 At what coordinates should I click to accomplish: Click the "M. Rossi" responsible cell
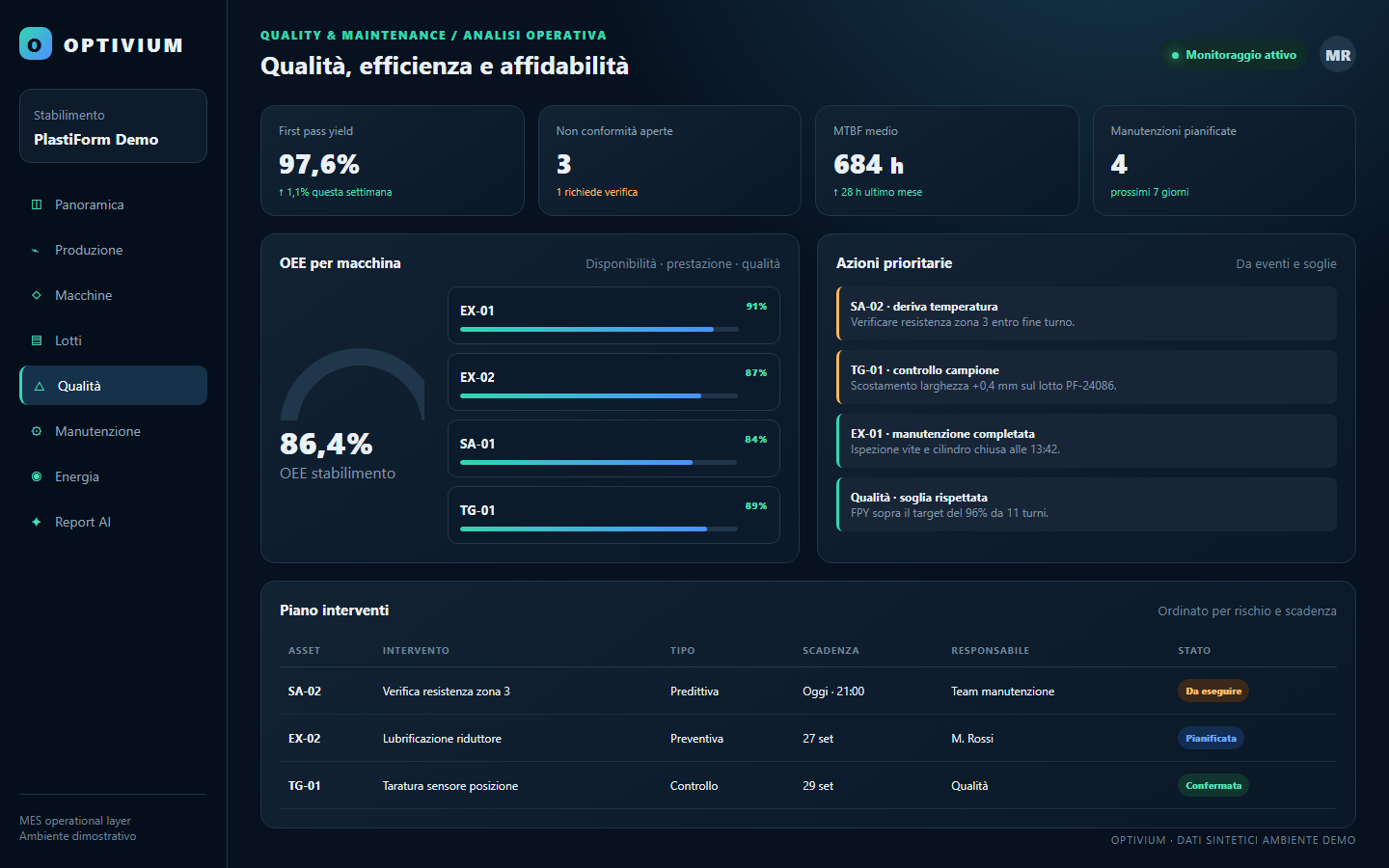[972, 739]
